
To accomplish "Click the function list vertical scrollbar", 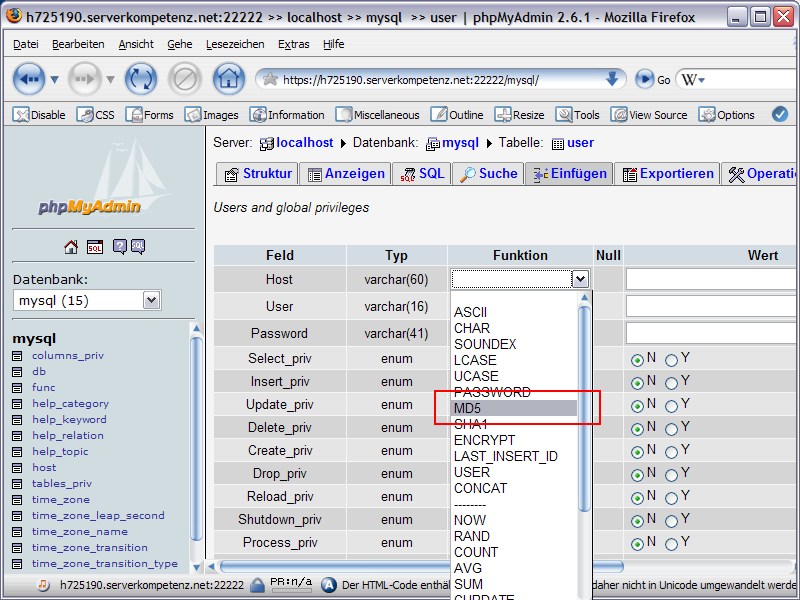I will point(585,408).
